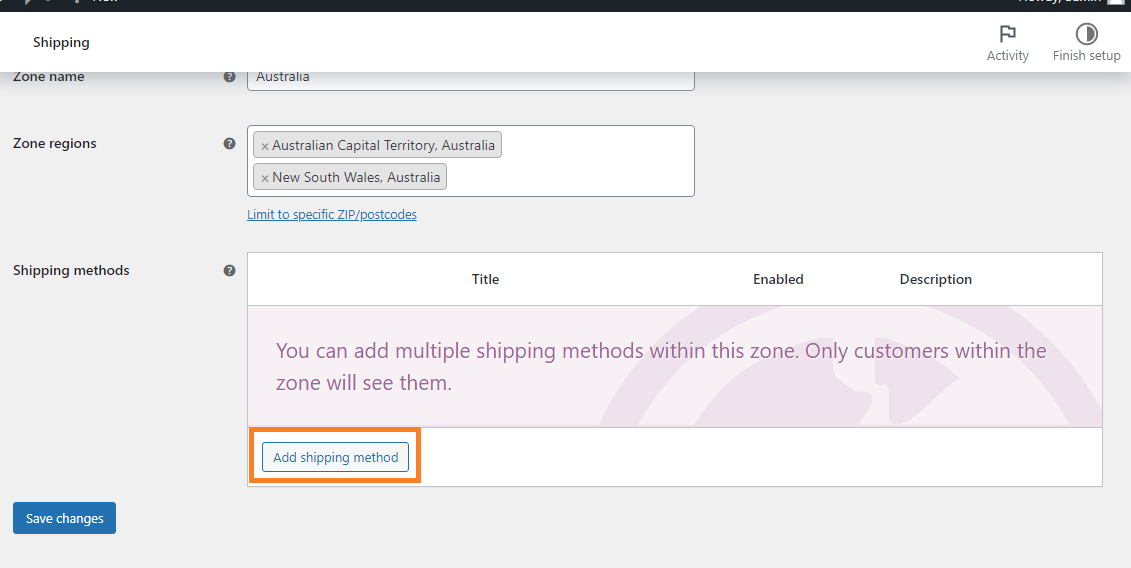Open the Finish setup half-circle icon
This screenshot has height=568, width=1131.
click(1086, 33)
